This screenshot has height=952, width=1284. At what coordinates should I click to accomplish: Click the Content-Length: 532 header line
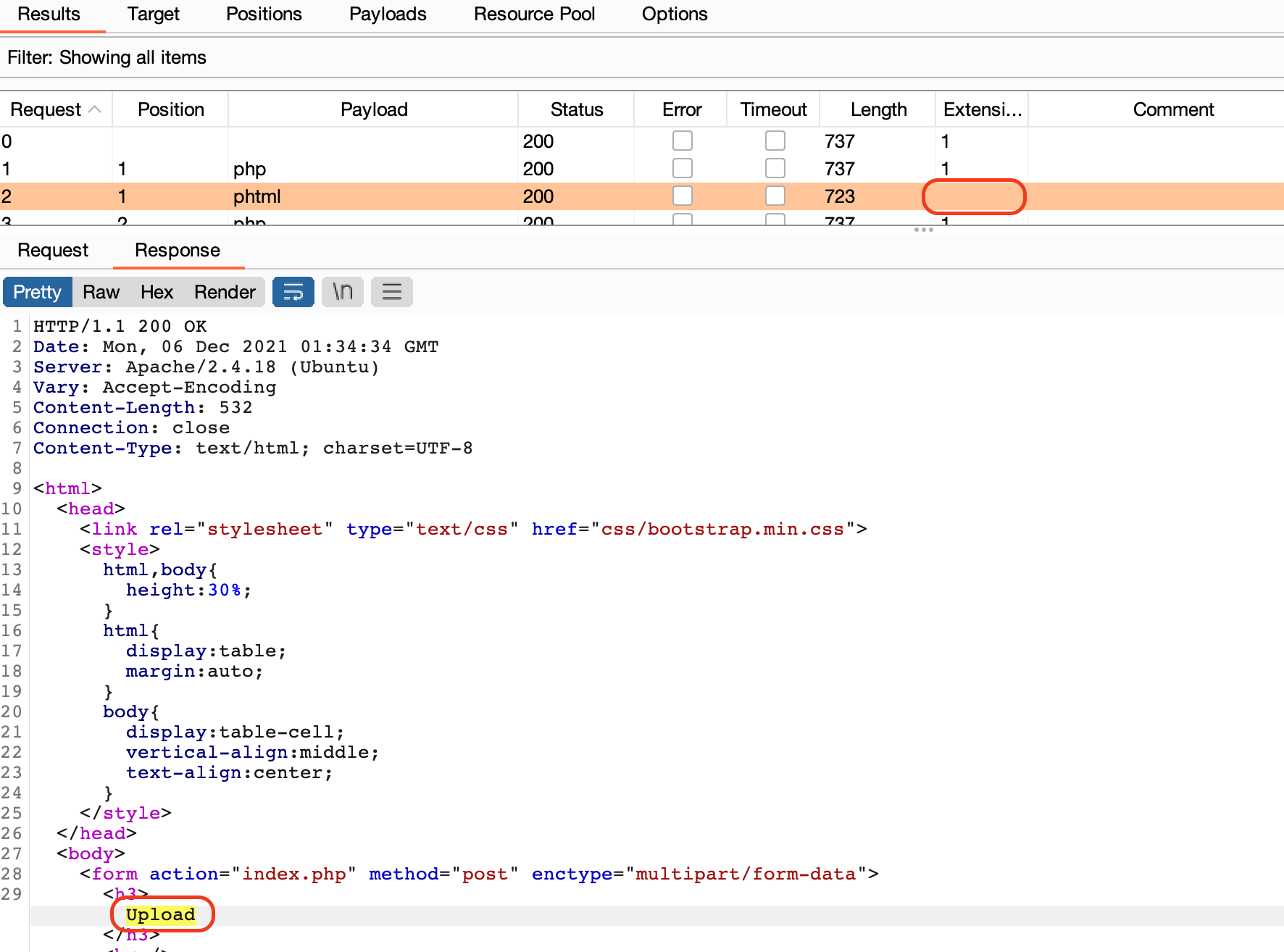[x=143, y=408]
